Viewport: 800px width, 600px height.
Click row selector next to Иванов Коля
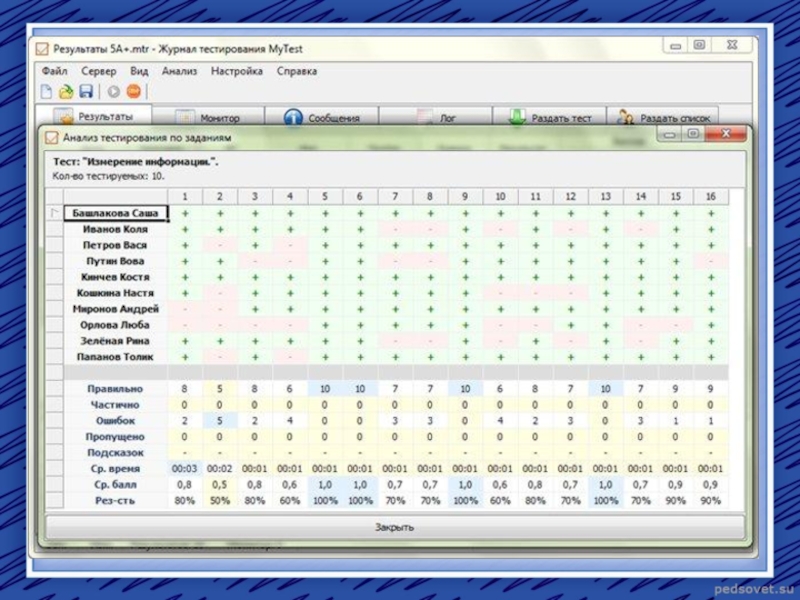coord(54,229)
